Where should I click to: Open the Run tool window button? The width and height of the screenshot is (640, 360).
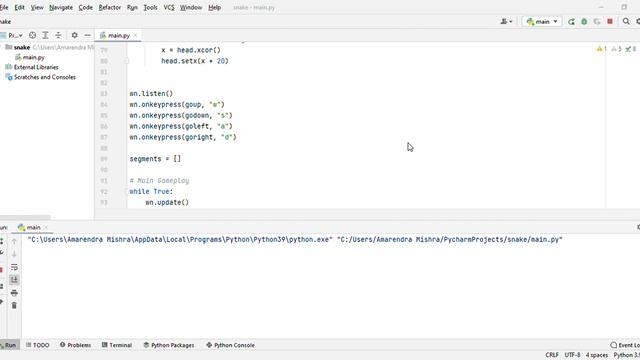(x=9, y=345)
